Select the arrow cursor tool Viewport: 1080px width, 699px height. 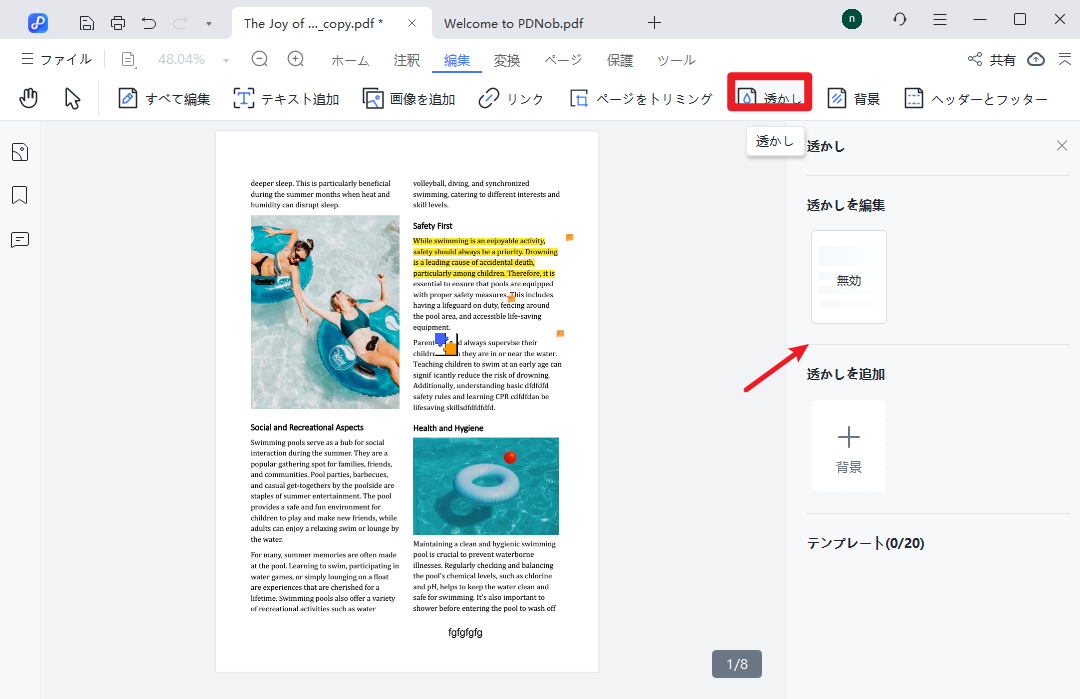coord(72,98)
